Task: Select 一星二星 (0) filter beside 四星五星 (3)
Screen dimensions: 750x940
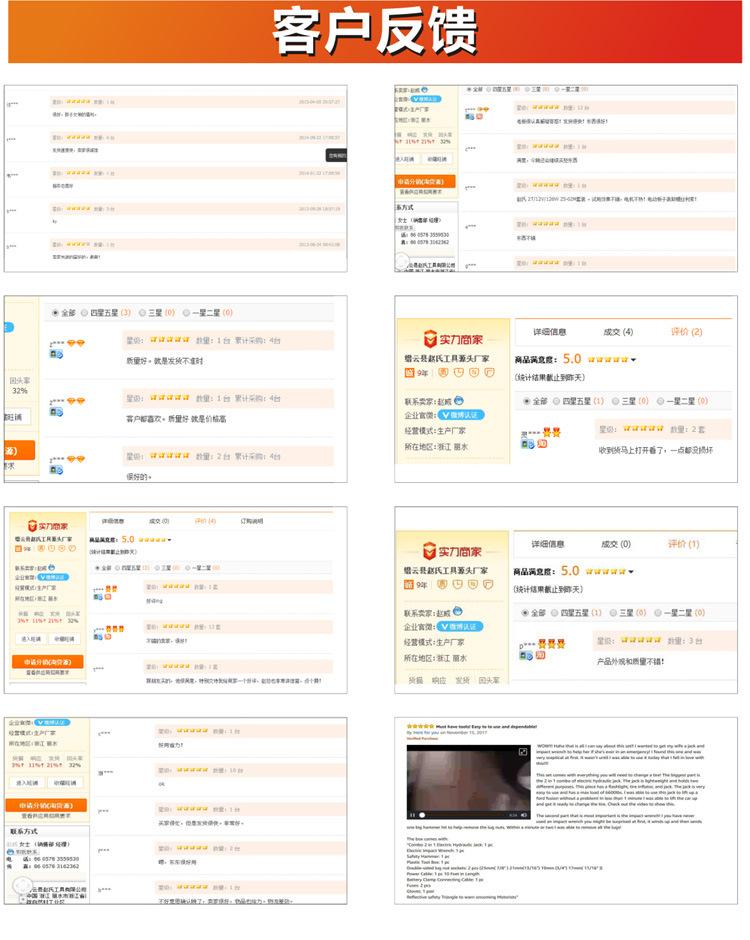Action: click(186, 313)
